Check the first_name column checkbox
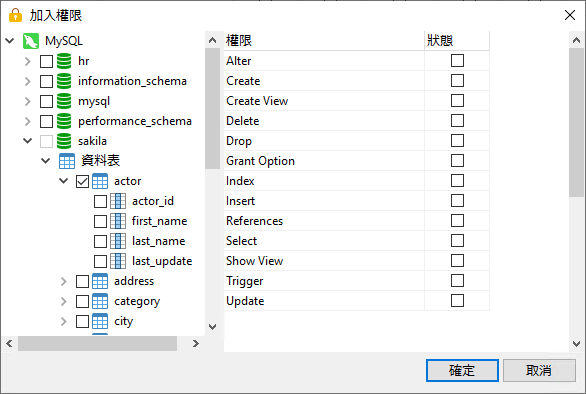Screen dimensions: 586x394 [100, 222]
